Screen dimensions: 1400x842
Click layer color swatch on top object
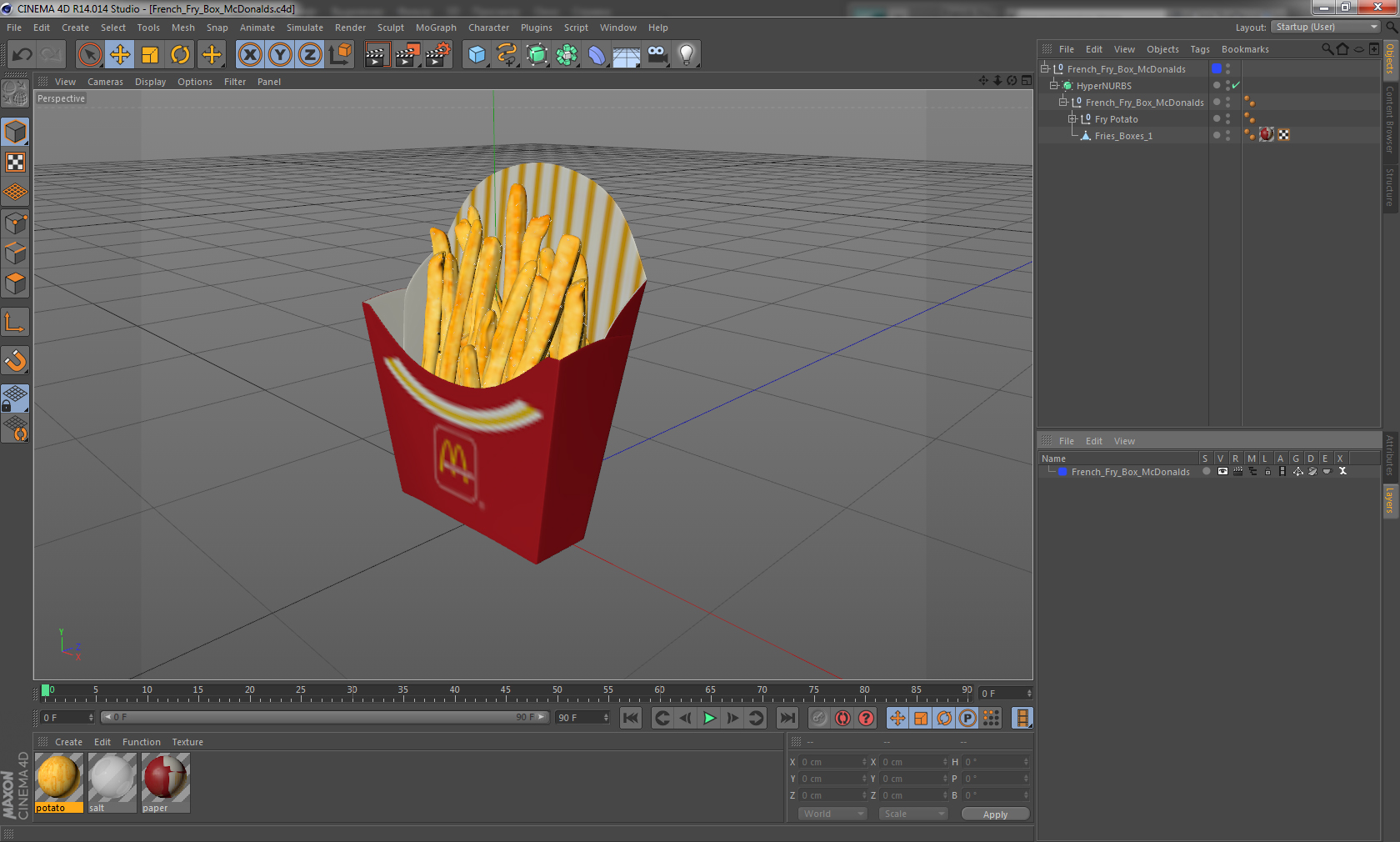point(1217,68)
